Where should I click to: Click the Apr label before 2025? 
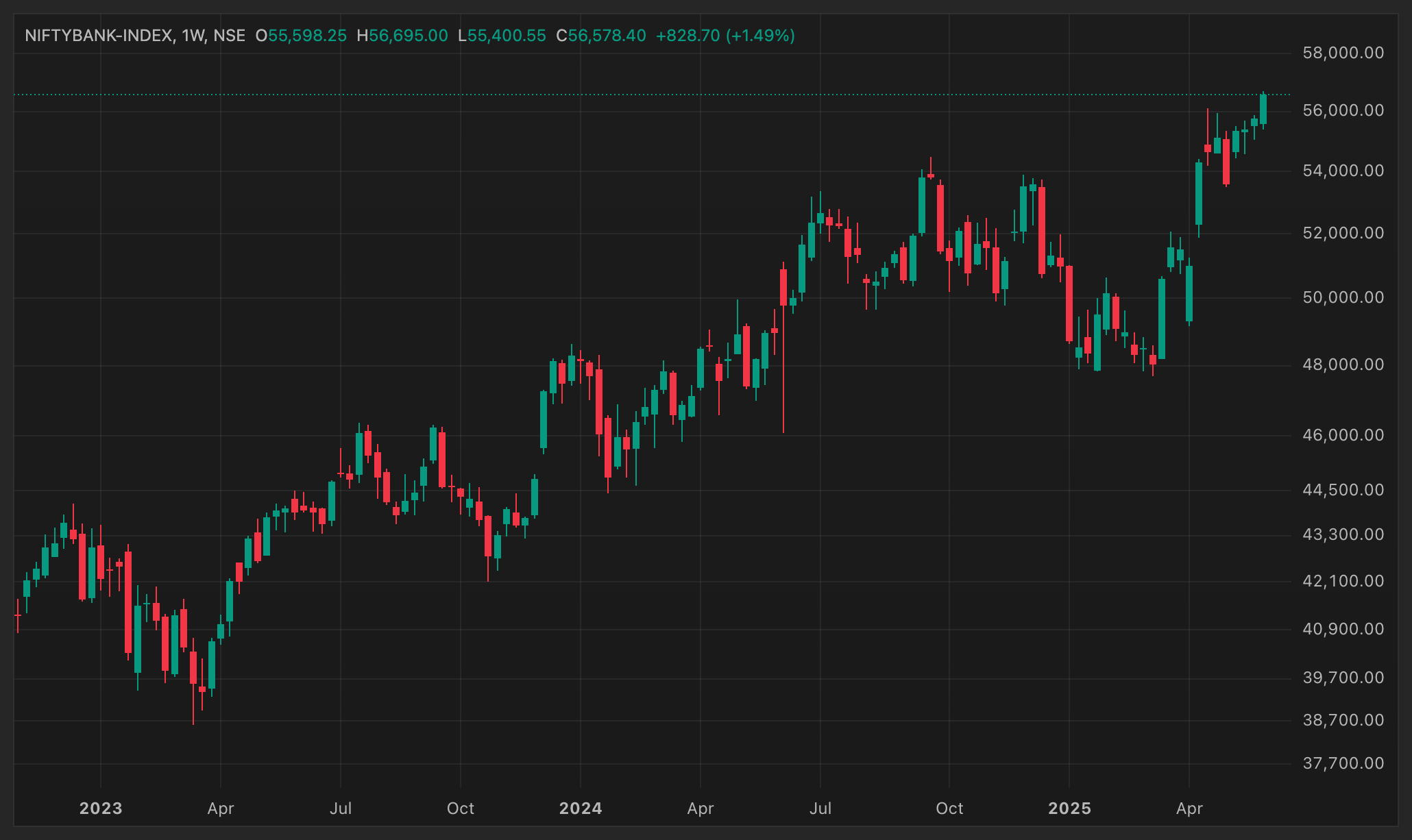click(x=701, y=808)
